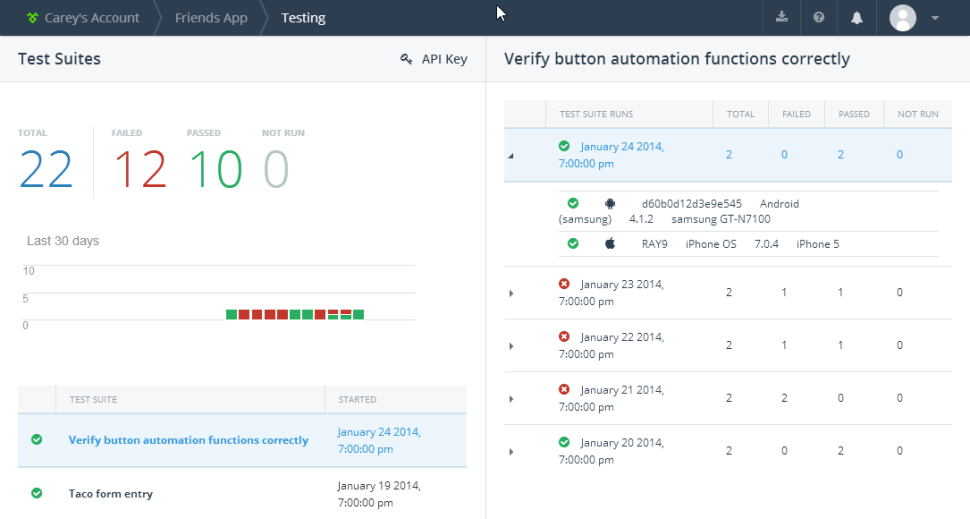Click the red failed icon for January 23

(564, 284)
